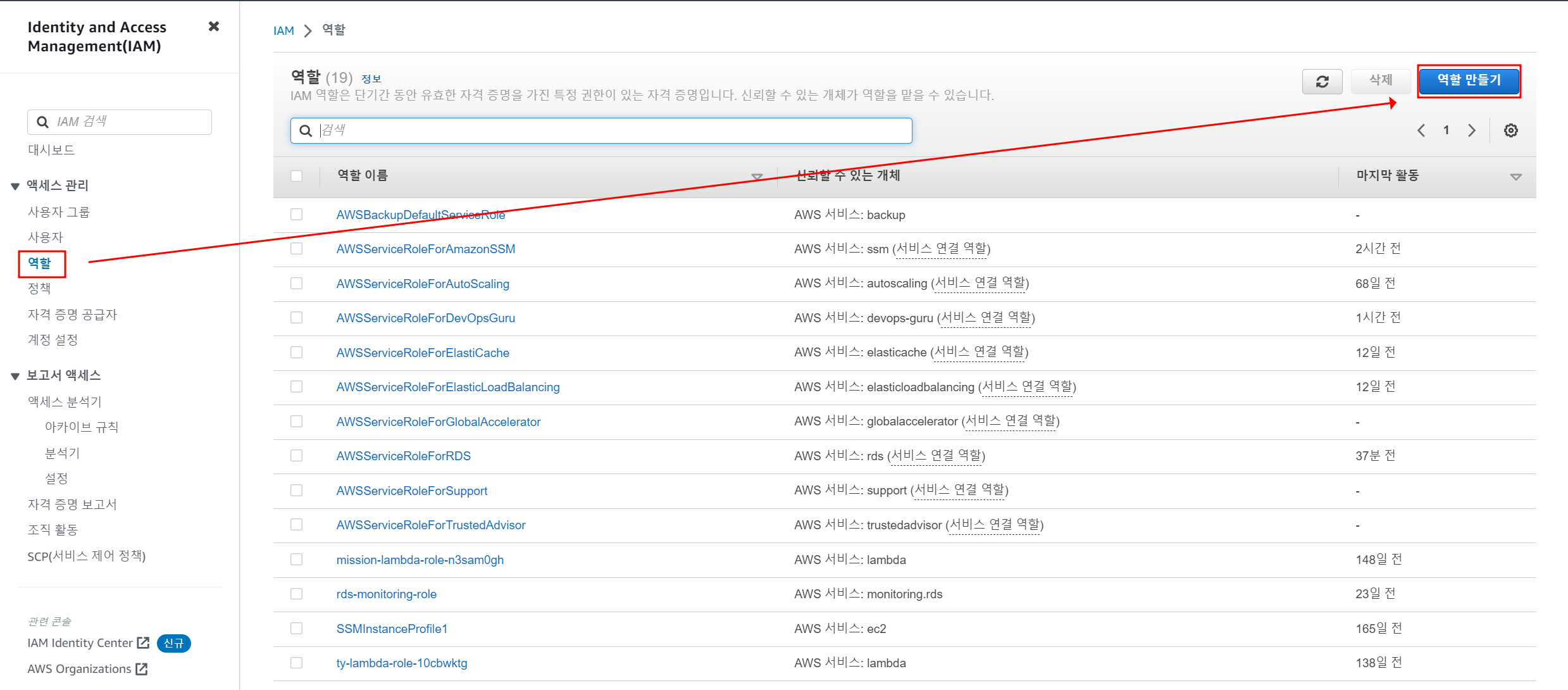Select all roles with header checkbox

coord(296,175)
